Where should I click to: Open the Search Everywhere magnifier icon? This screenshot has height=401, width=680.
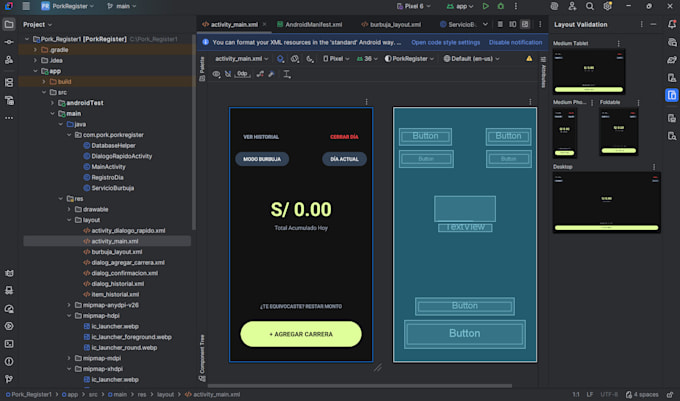coord(590,6)
